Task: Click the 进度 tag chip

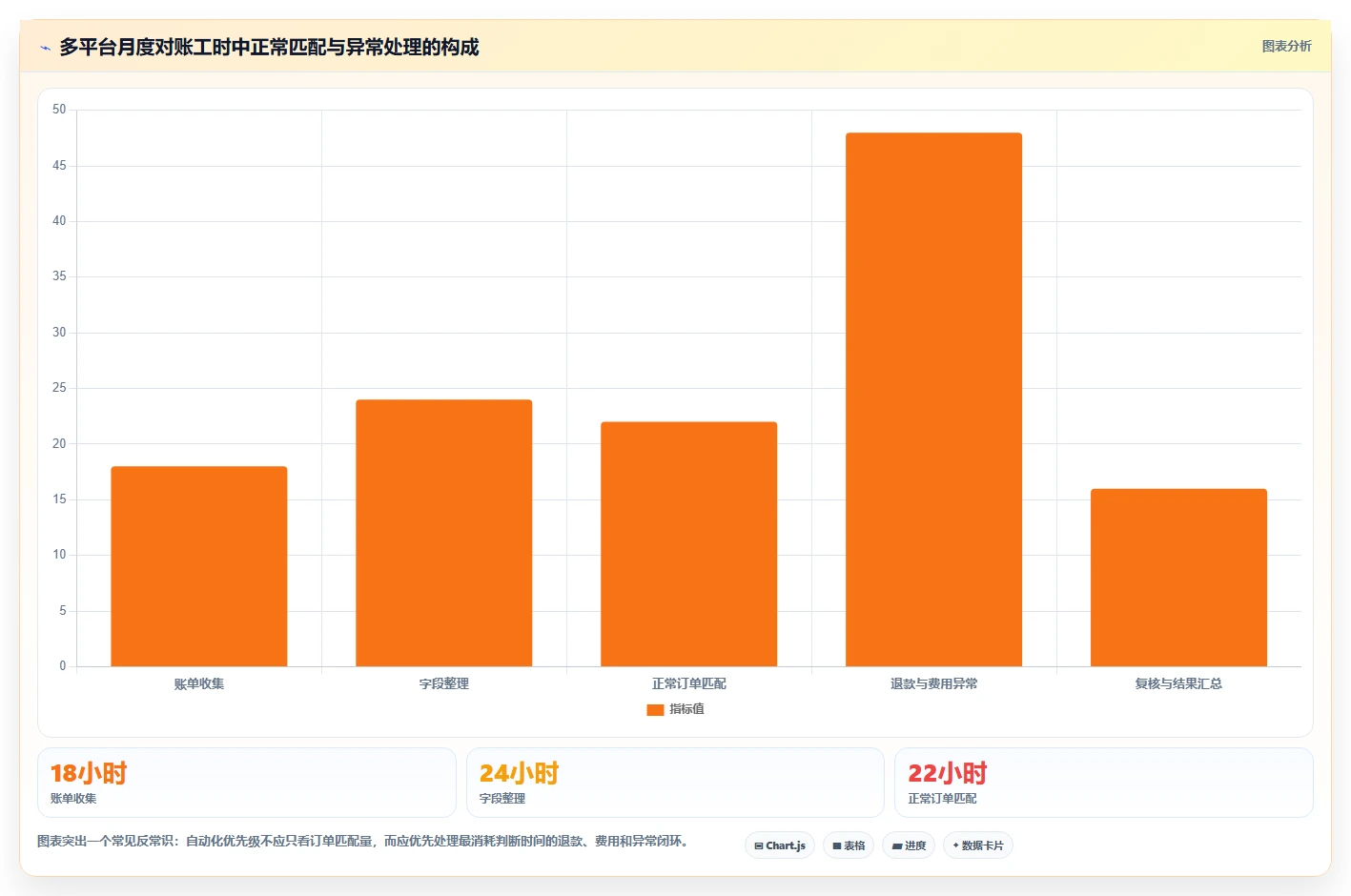Action: tap(909, 845)
